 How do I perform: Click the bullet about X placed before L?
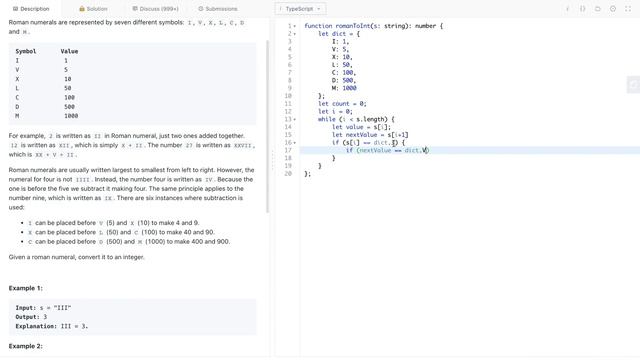tap(121, 232)
